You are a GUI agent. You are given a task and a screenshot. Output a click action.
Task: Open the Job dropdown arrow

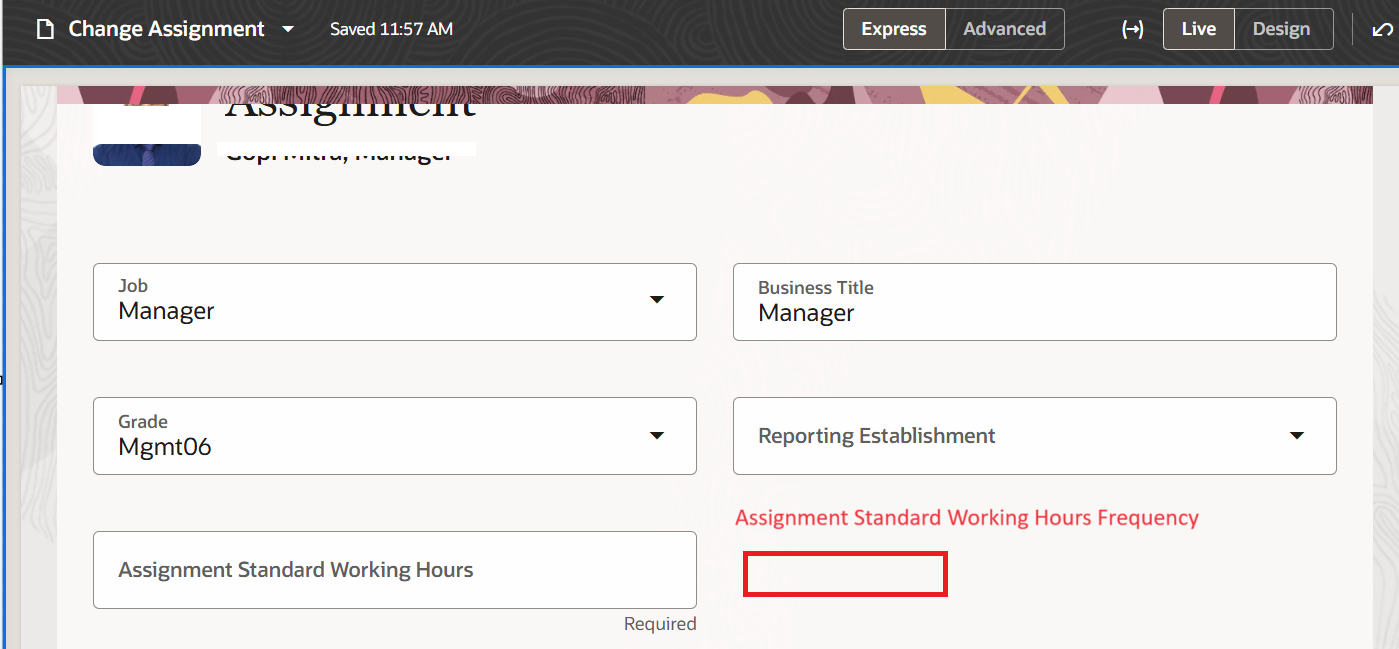658,299
